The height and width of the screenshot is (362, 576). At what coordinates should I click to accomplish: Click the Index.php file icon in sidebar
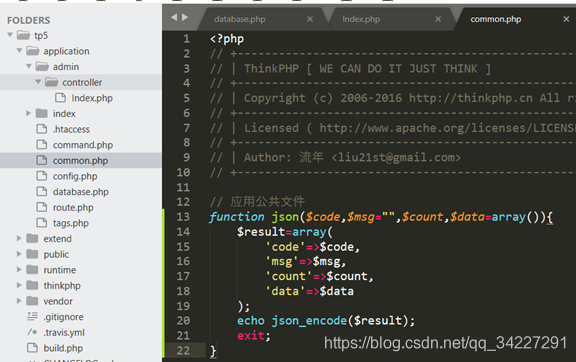click(60, 98)
